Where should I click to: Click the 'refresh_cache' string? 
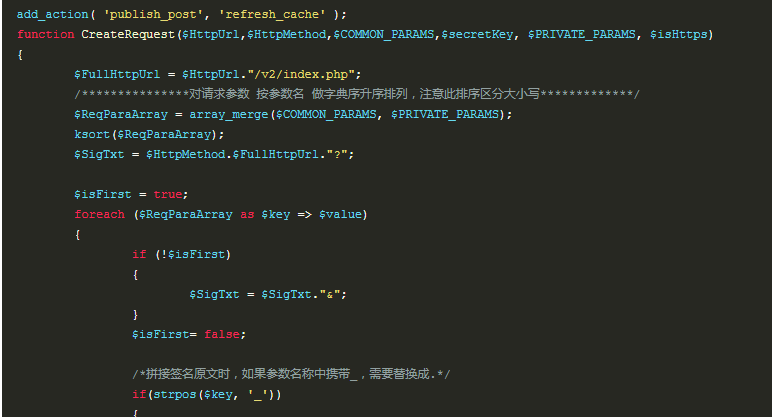272,14
